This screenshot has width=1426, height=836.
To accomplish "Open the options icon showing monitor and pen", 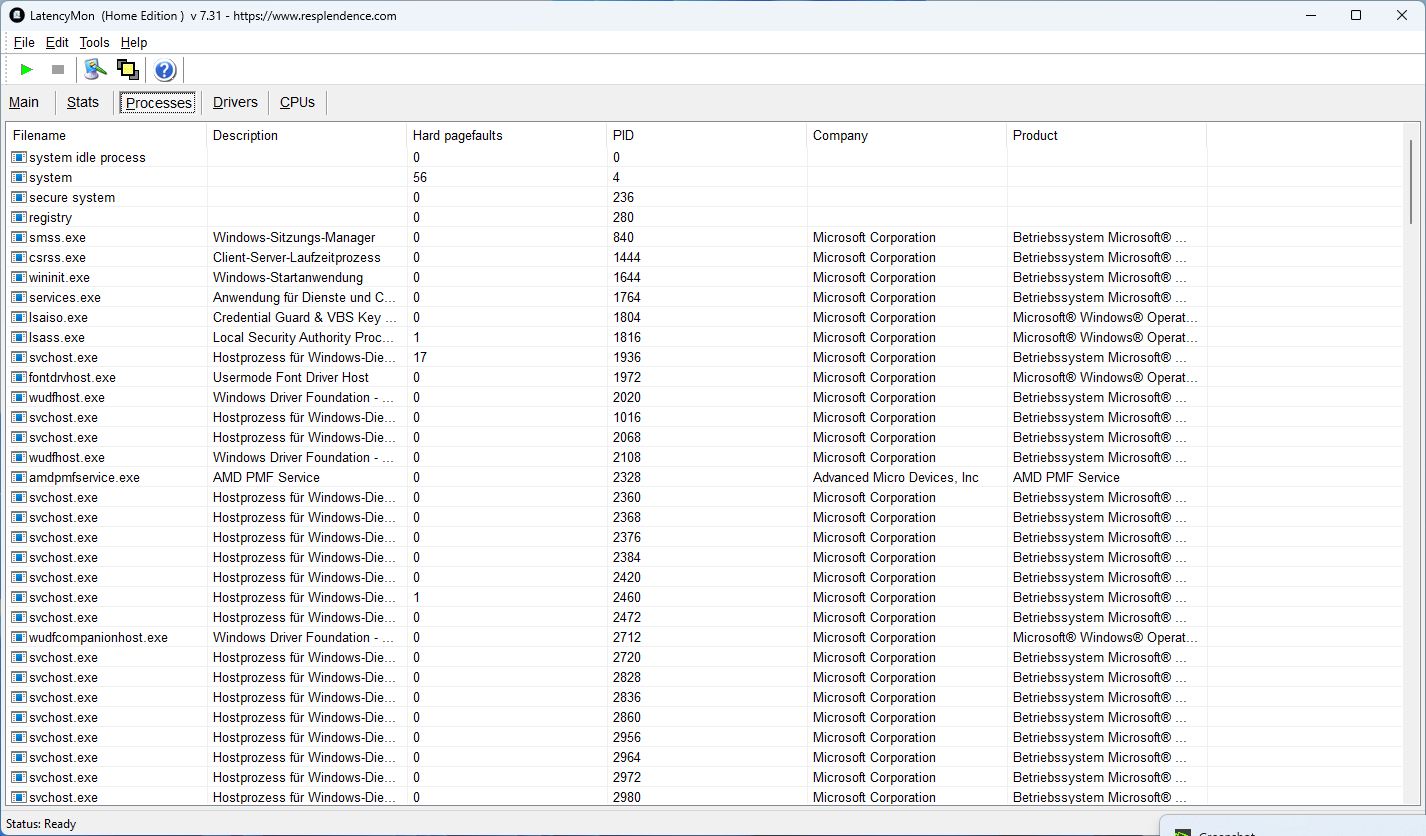I will 95,69.
